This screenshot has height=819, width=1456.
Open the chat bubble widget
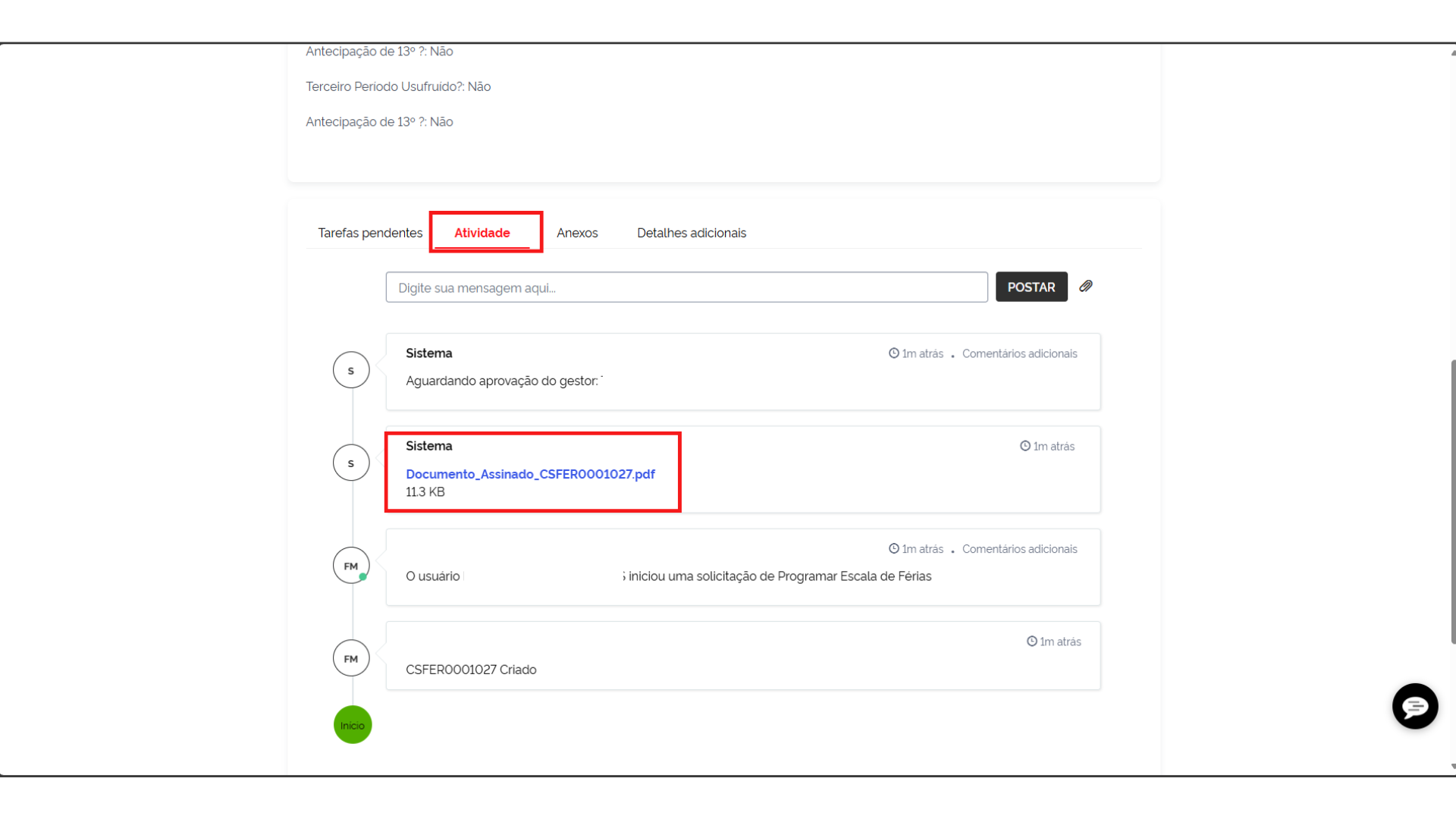(1414, 707)
